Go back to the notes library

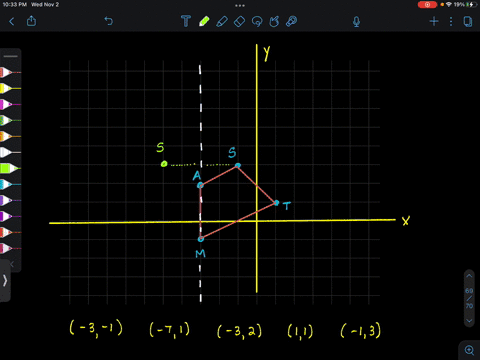[12, 22]
